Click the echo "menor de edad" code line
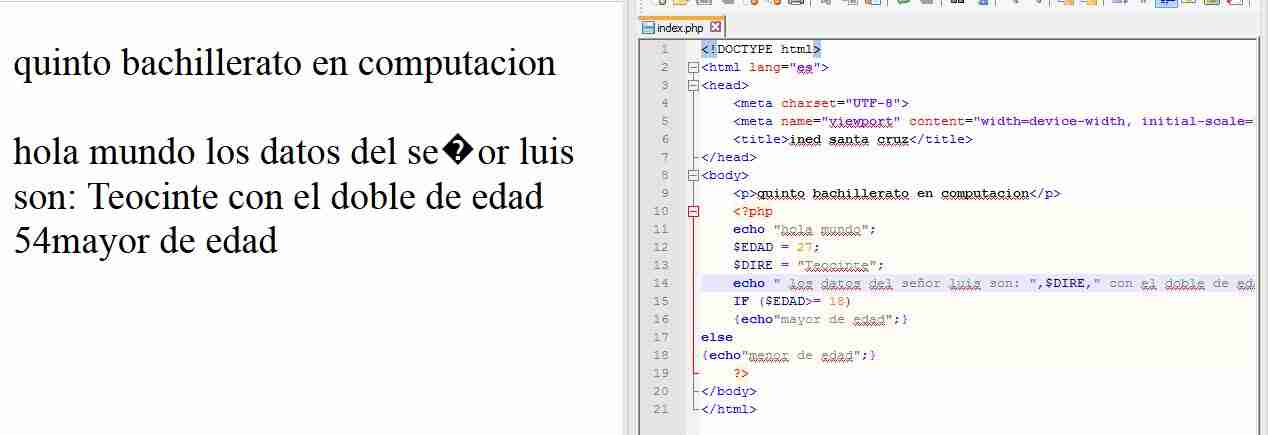Viewport: 1268px width, 435px height. [788, 355]
